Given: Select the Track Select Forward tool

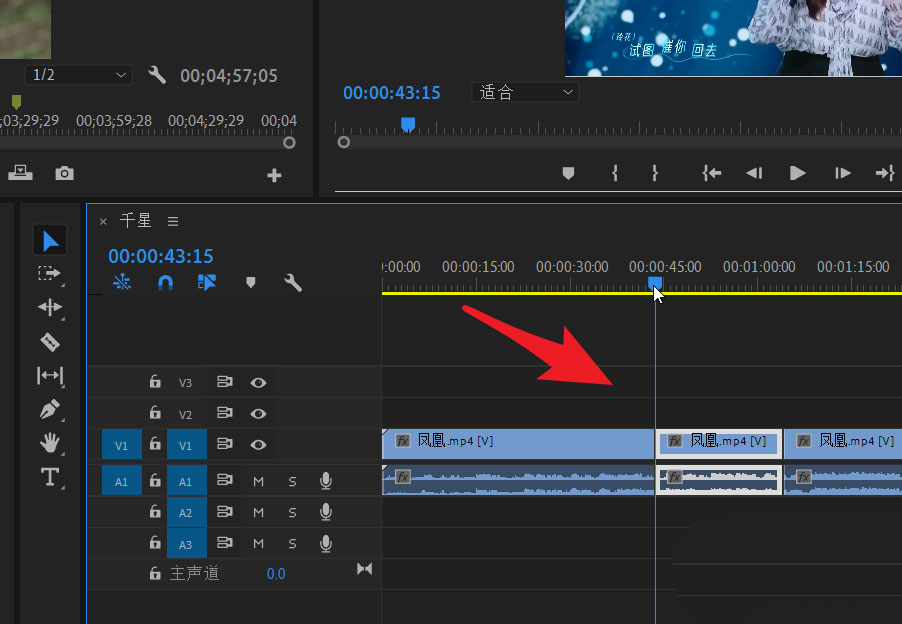Looking at the screenshot, I should point(49,273).
